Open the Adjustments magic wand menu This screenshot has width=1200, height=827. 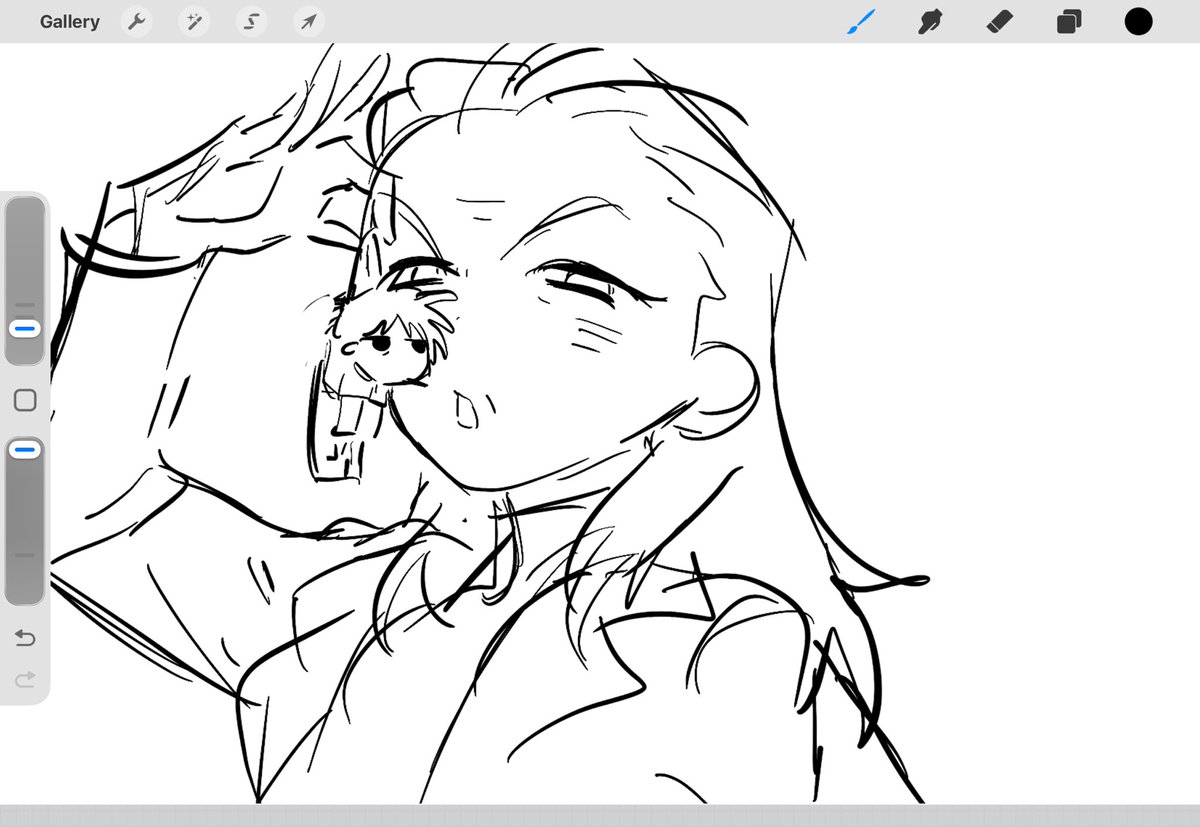point(194,22)
